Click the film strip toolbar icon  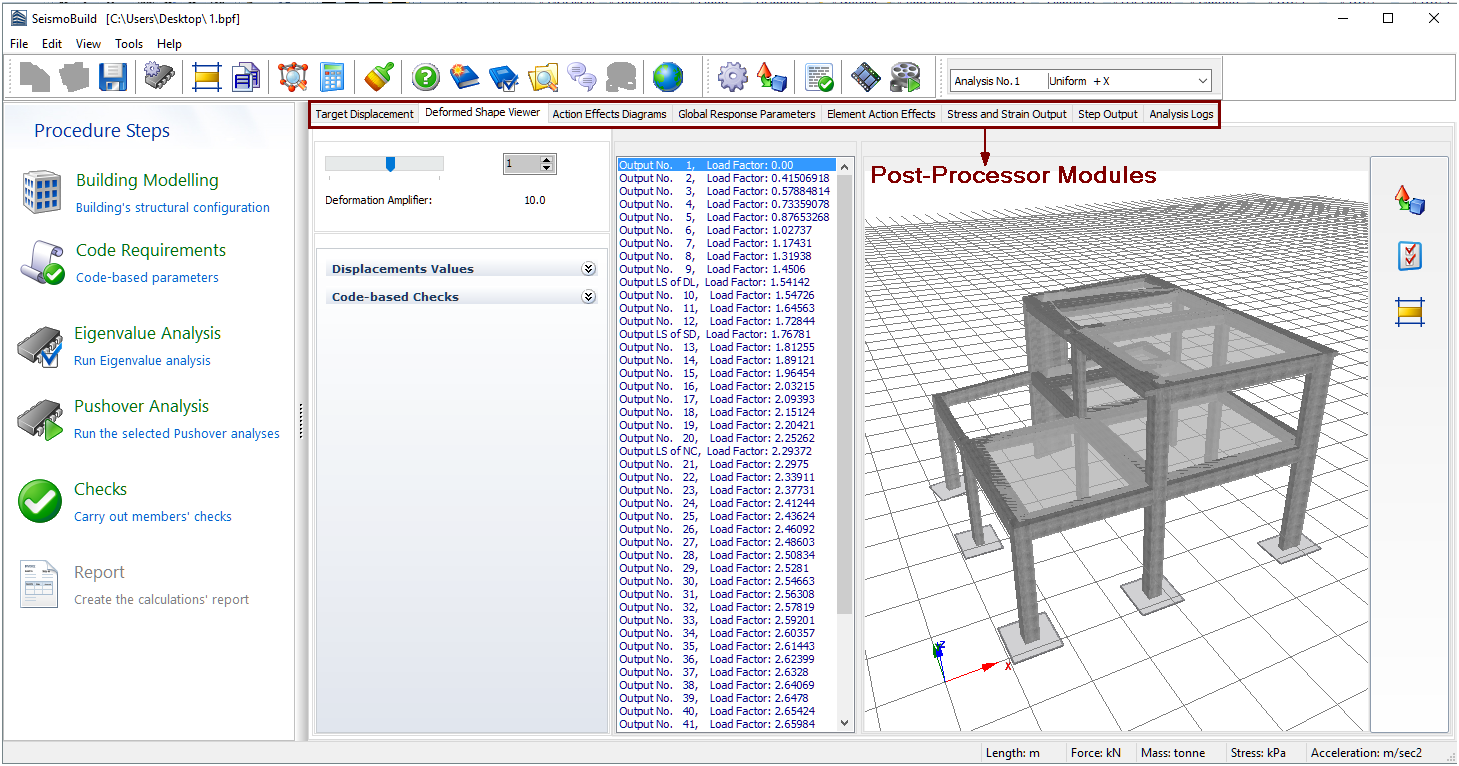(x=866, y=77)
